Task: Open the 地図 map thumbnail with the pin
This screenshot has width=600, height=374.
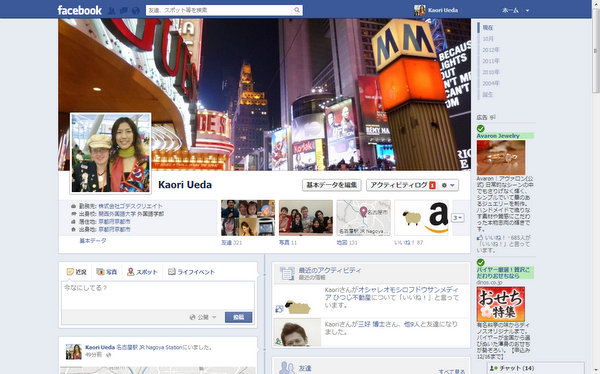Action: 364,217
